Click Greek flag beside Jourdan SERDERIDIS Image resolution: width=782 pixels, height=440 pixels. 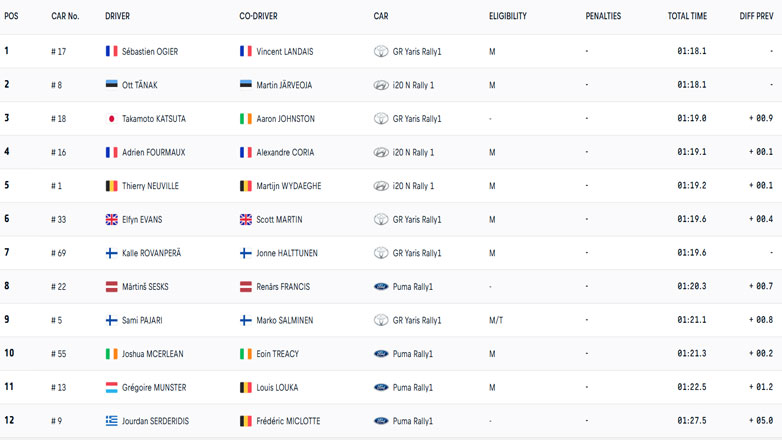111,421
